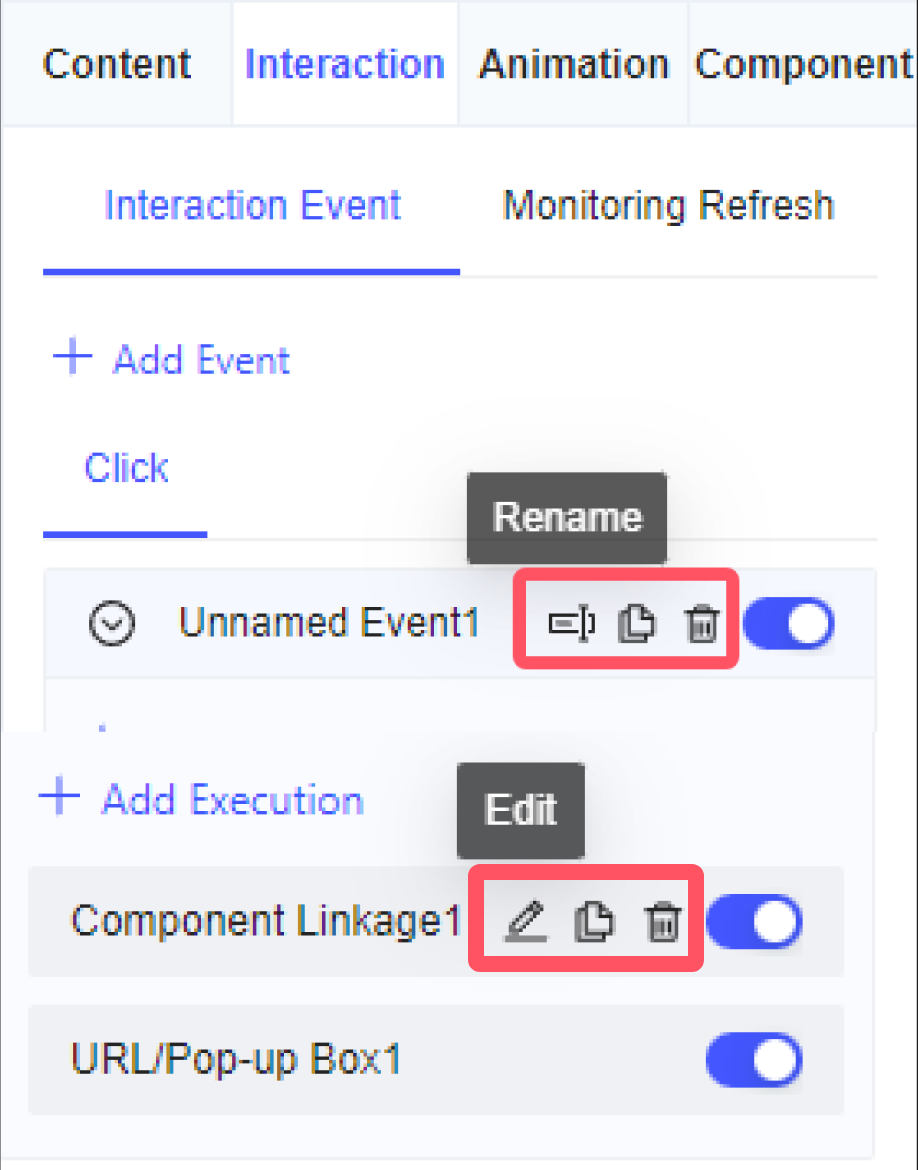Click the trash icon to delete Unnamed Event1
Image resolution: width=918 pixels, height=1170 pixels.
(x=702, y=622)
